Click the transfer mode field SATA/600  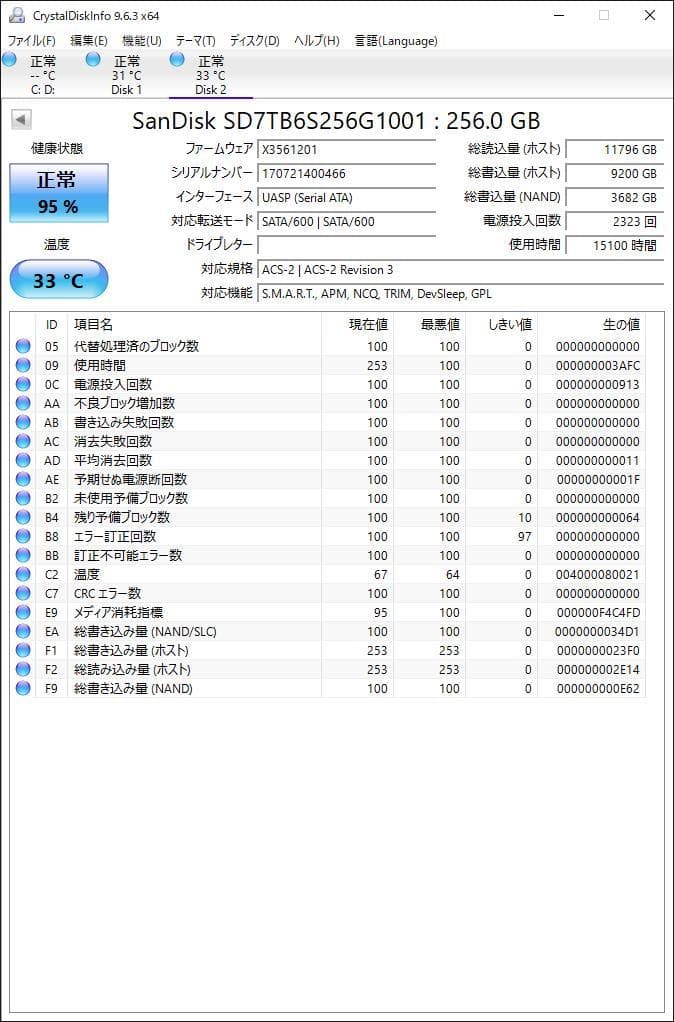tap(347, 222)
